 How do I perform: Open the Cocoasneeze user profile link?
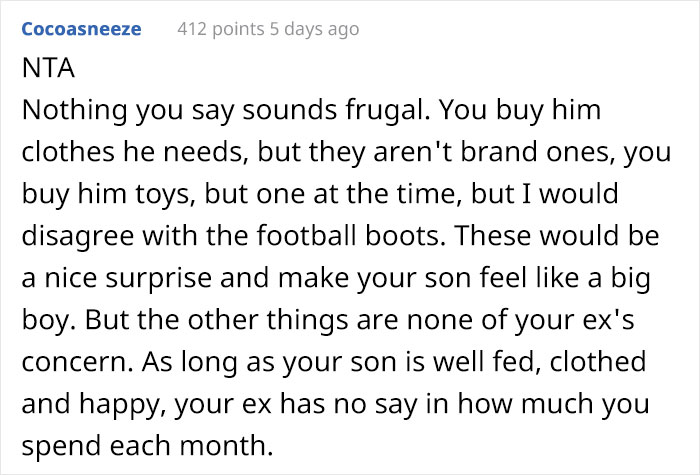coord(81,29)
